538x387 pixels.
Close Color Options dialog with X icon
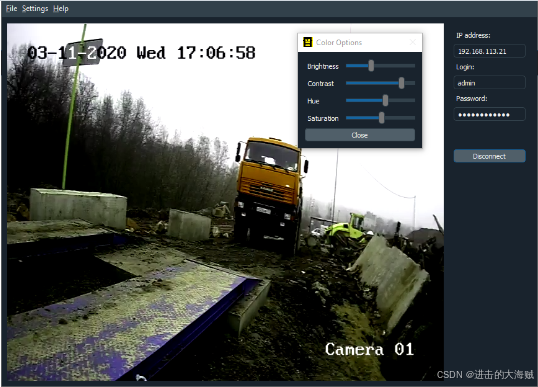tap(413, 42)
